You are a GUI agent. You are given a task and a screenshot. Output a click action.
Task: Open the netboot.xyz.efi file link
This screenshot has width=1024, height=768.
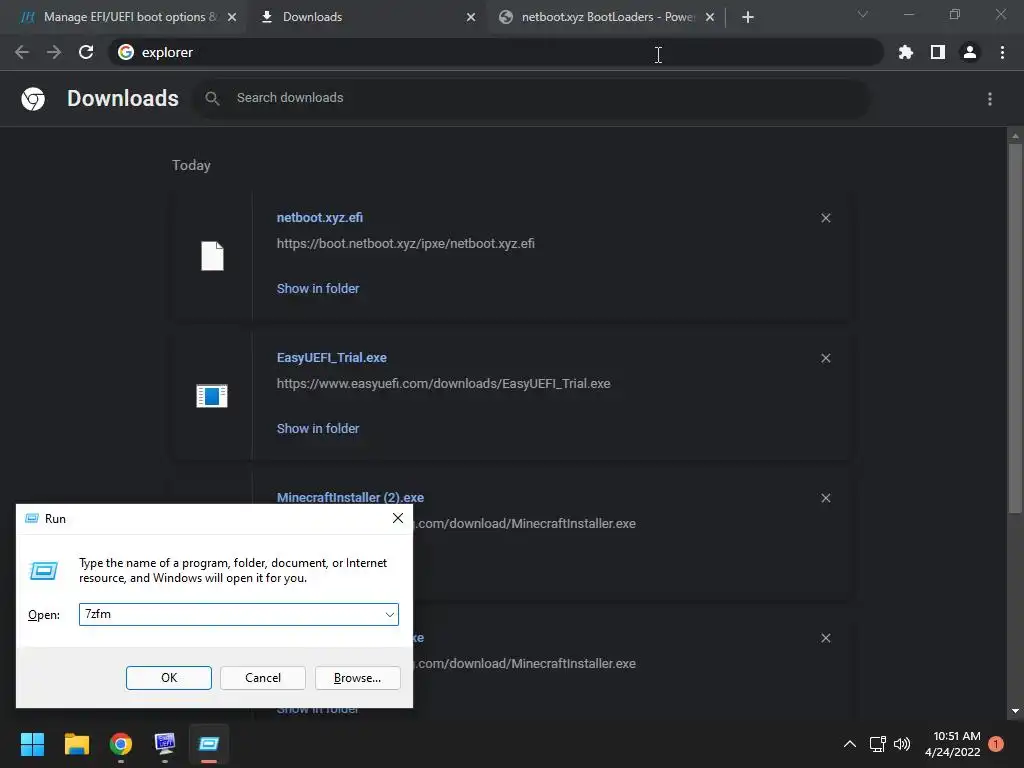pos(319,217)
